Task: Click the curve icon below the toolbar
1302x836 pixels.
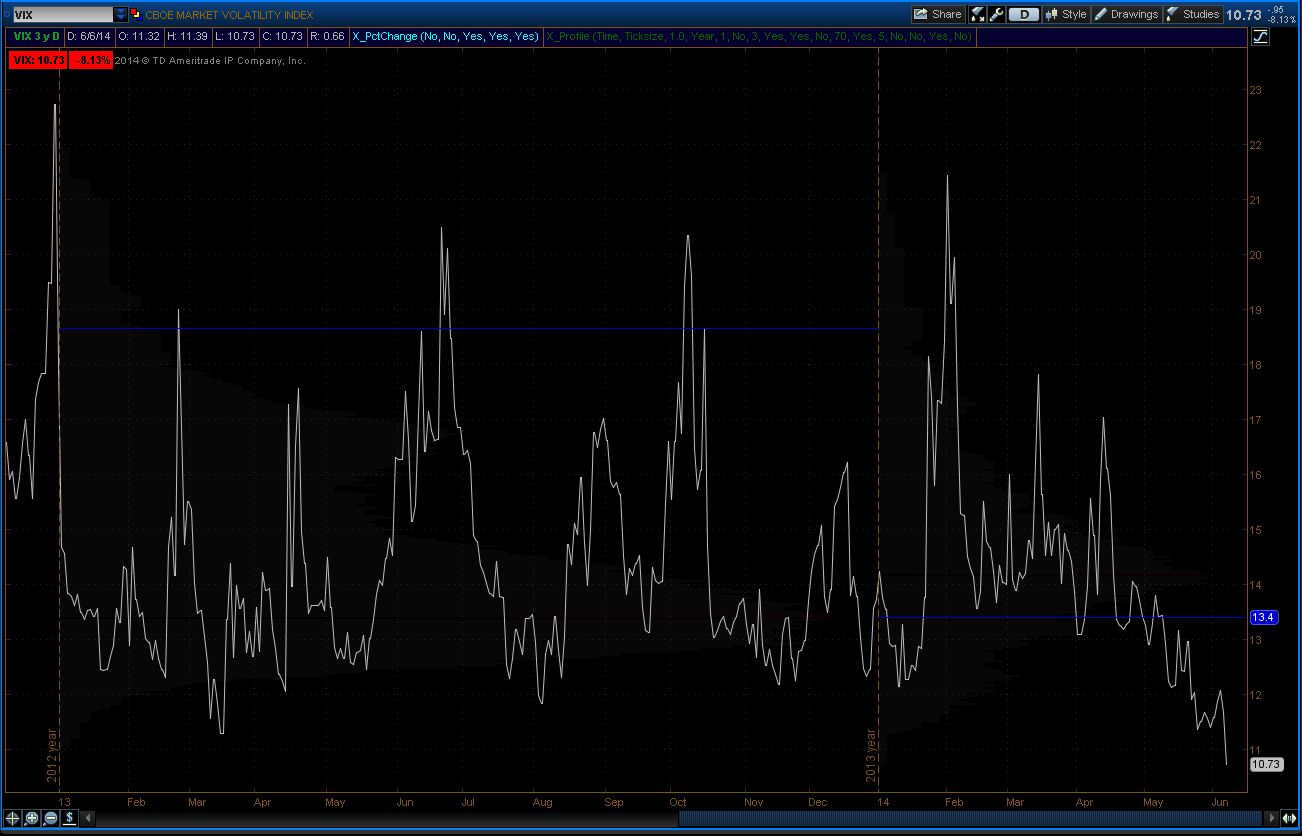Action: 1260,37
